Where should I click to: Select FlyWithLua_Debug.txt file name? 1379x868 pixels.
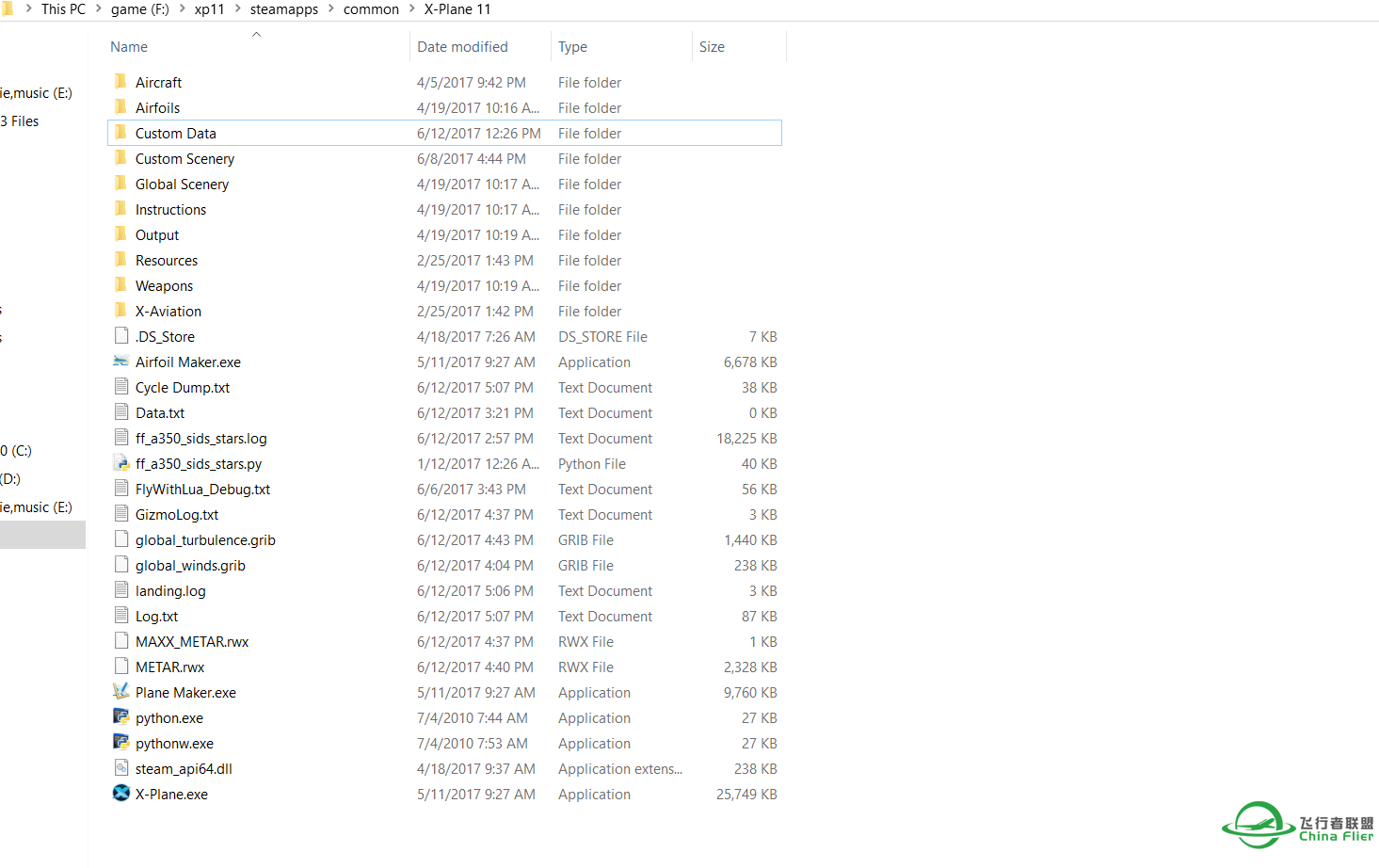[x=202, y=489]
